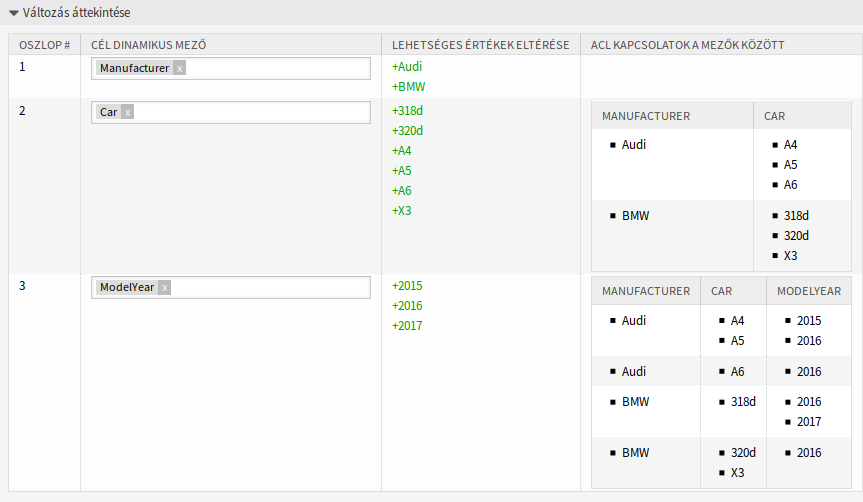
Task: Open the ModelYear dynamic field selector
Action: click(231, 287)
